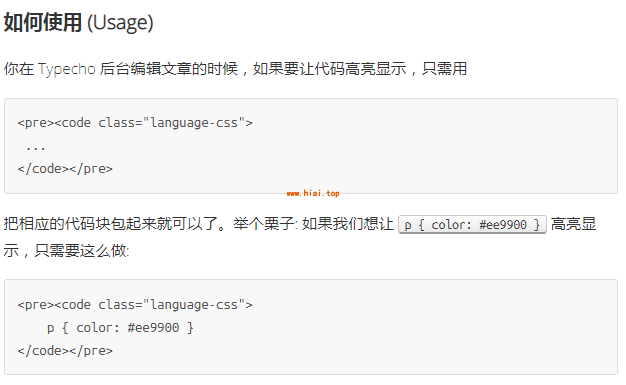626x385 pixels.
Task: Click the 如何使用 (Usage) heading
Action: (x=79, y=22)
